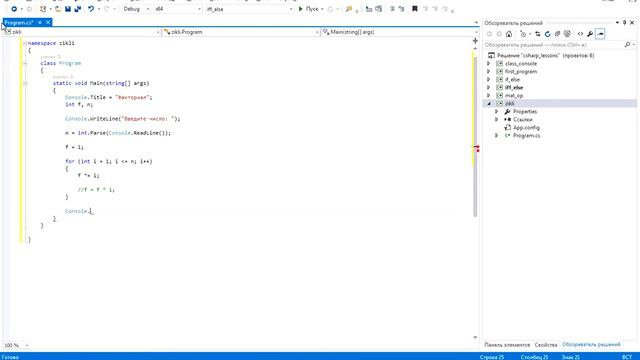Viewport: 640px width, 360px height.
Task: Open the Main(string[] args) member dropdown
Action: point(399,32)
